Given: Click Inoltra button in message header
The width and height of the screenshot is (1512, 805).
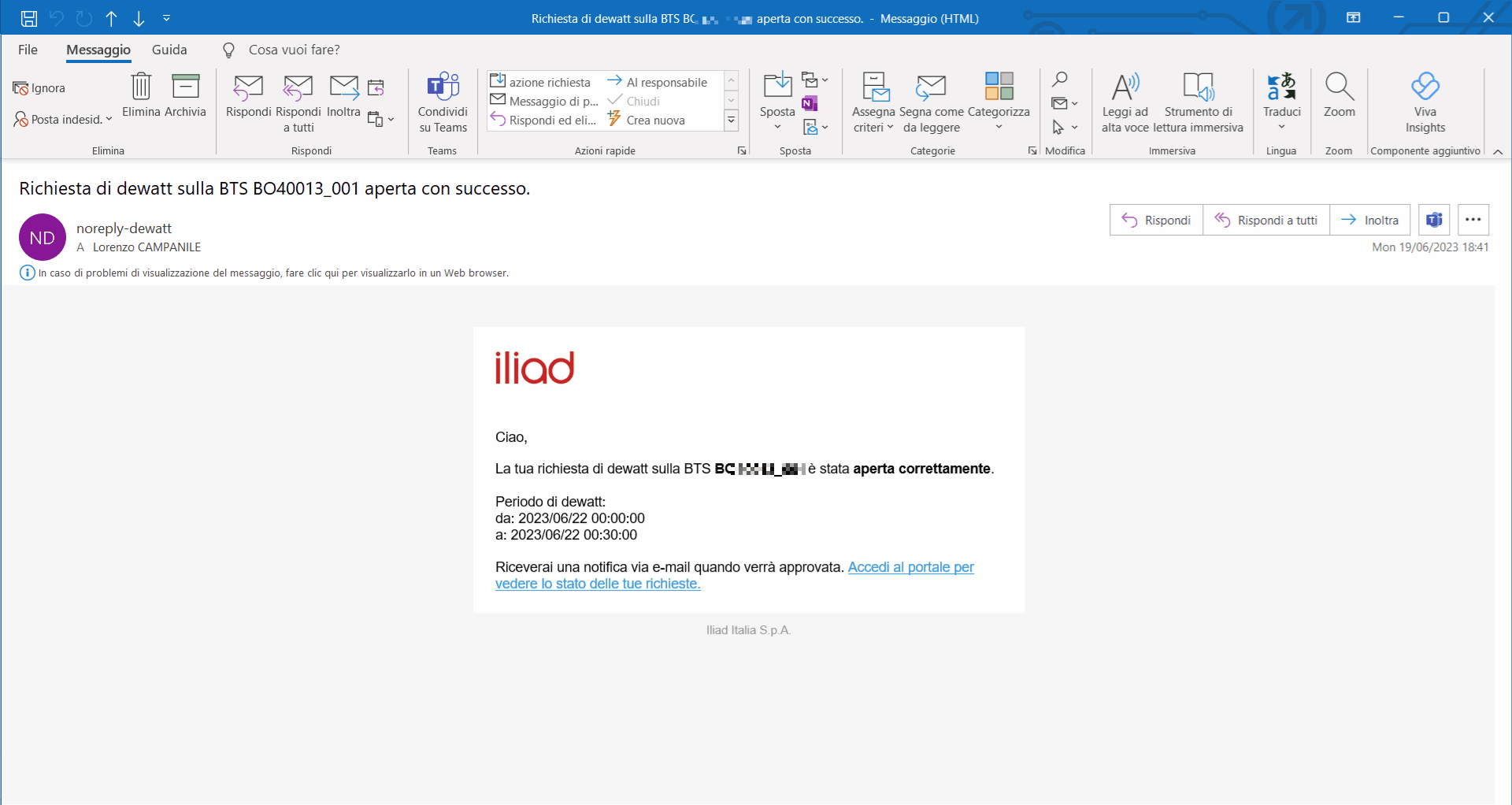Looking at the screenshot, I should [1369, 220].
